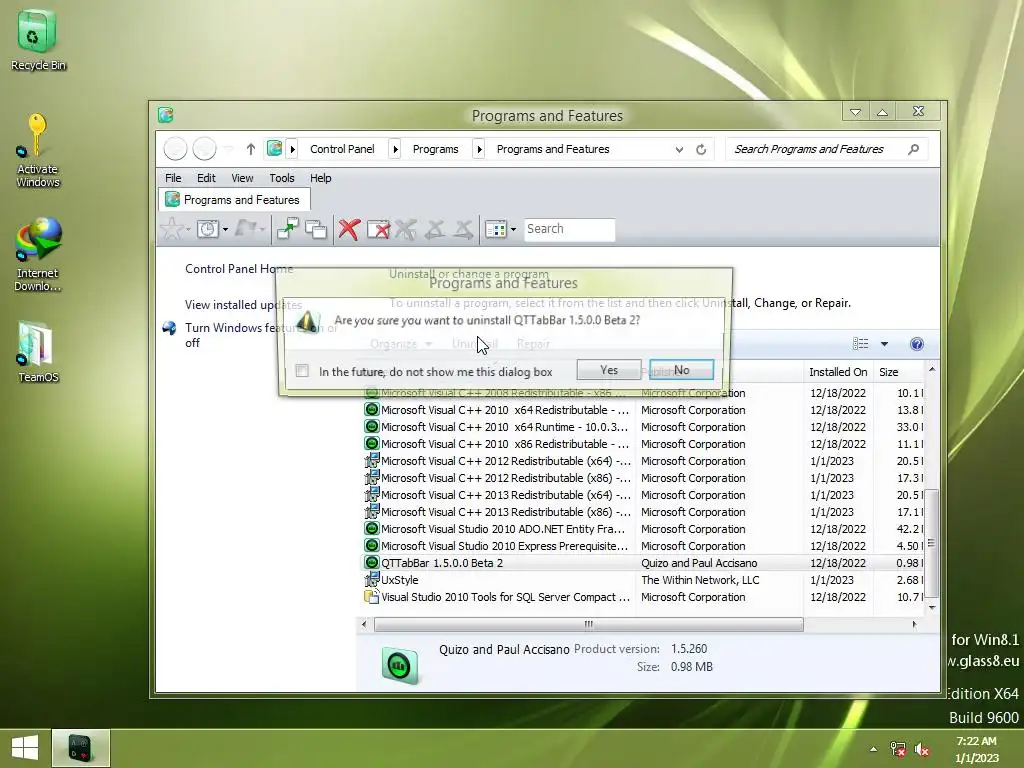Click the QTTabBar grid view options icon
The height and width of the screenshot is (768, 1024).
click(x=495, y=229)
